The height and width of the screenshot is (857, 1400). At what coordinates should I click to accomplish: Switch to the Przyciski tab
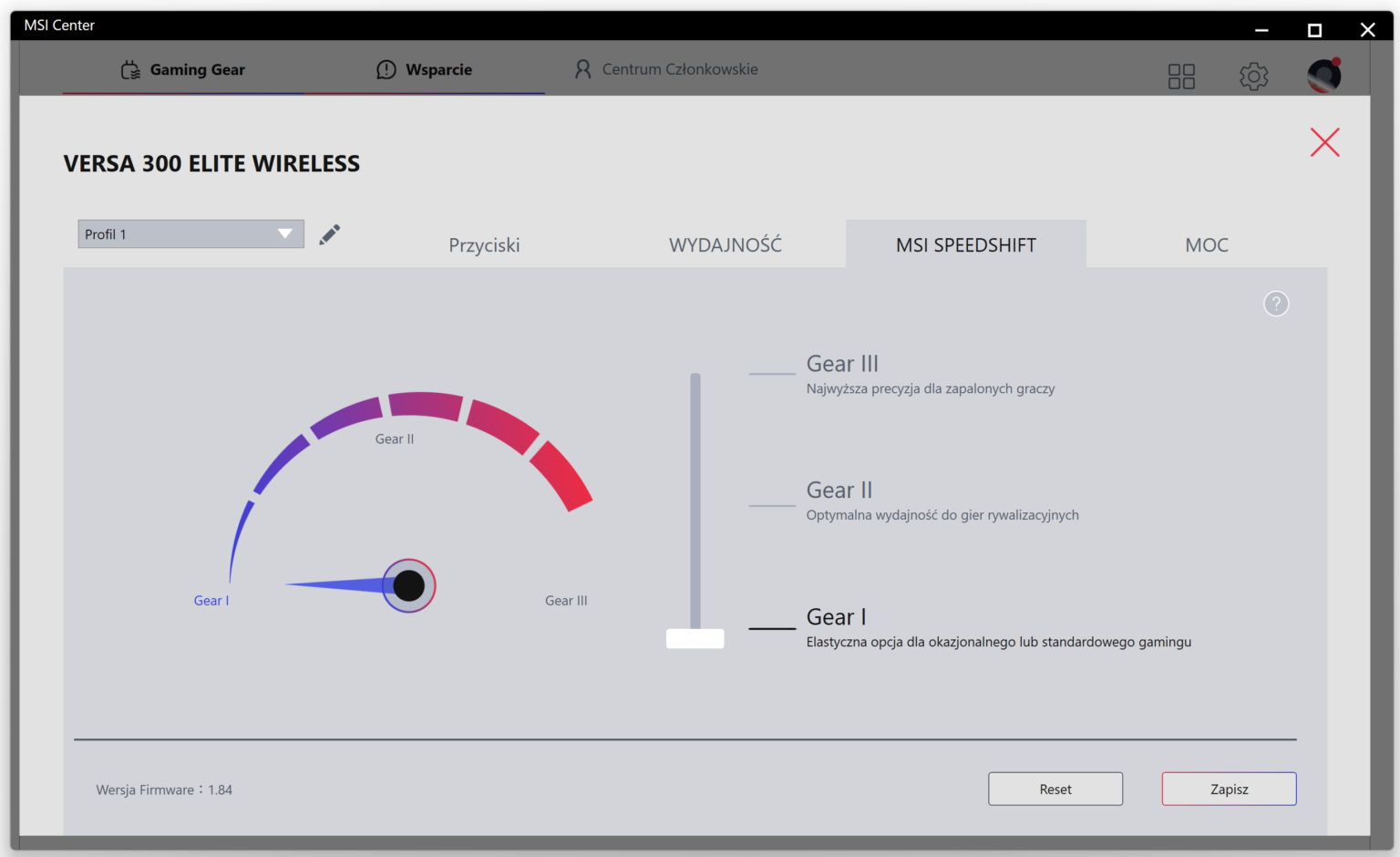pos(484,244)
